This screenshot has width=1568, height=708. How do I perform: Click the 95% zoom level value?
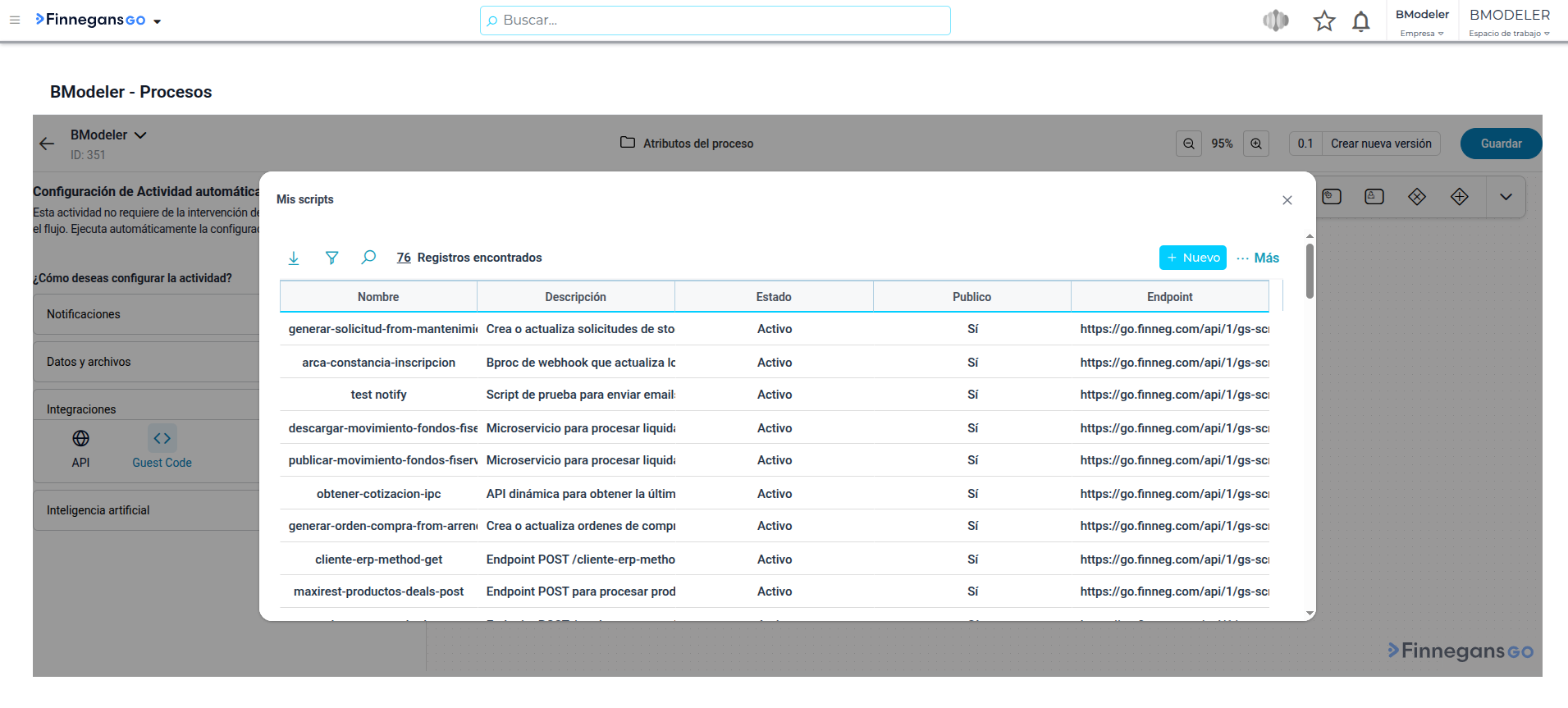[1222, 144]
